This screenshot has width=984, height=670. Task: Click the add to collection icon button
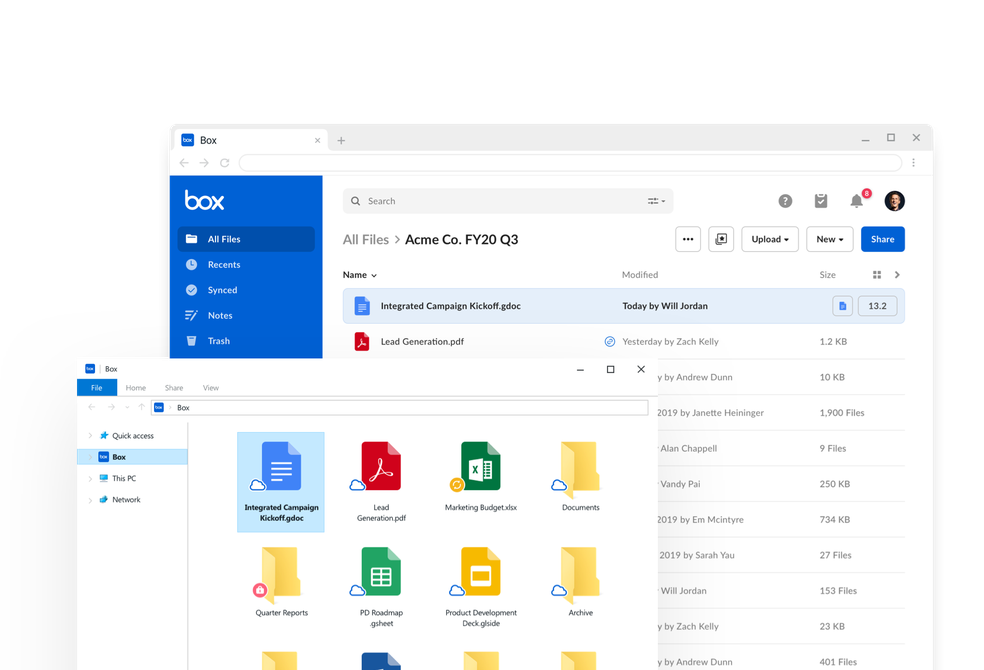tap(721, 239)
